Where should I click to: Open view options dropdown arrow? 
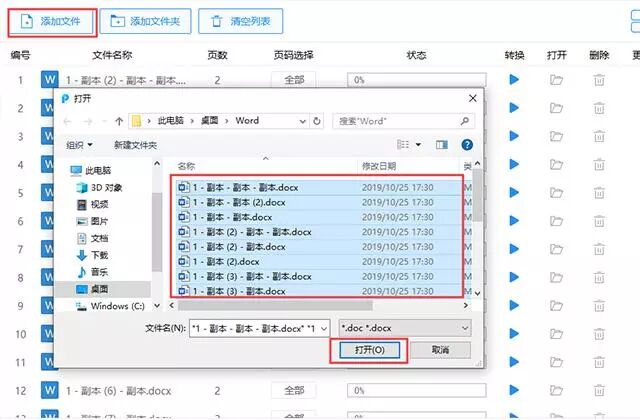[418, 144]
